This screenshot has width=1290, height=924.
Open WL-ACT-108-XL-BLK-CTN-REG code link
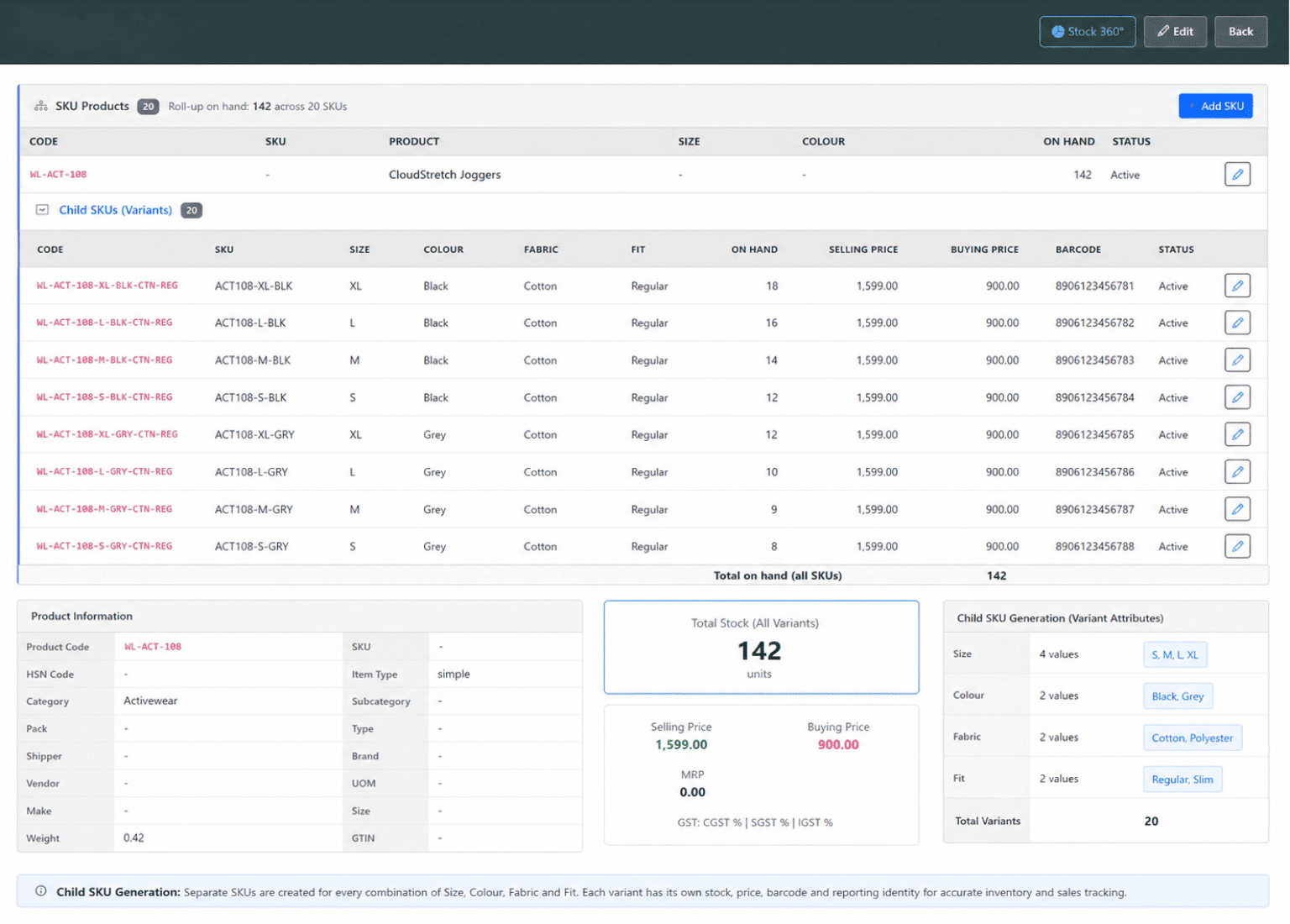pos(107,286)
